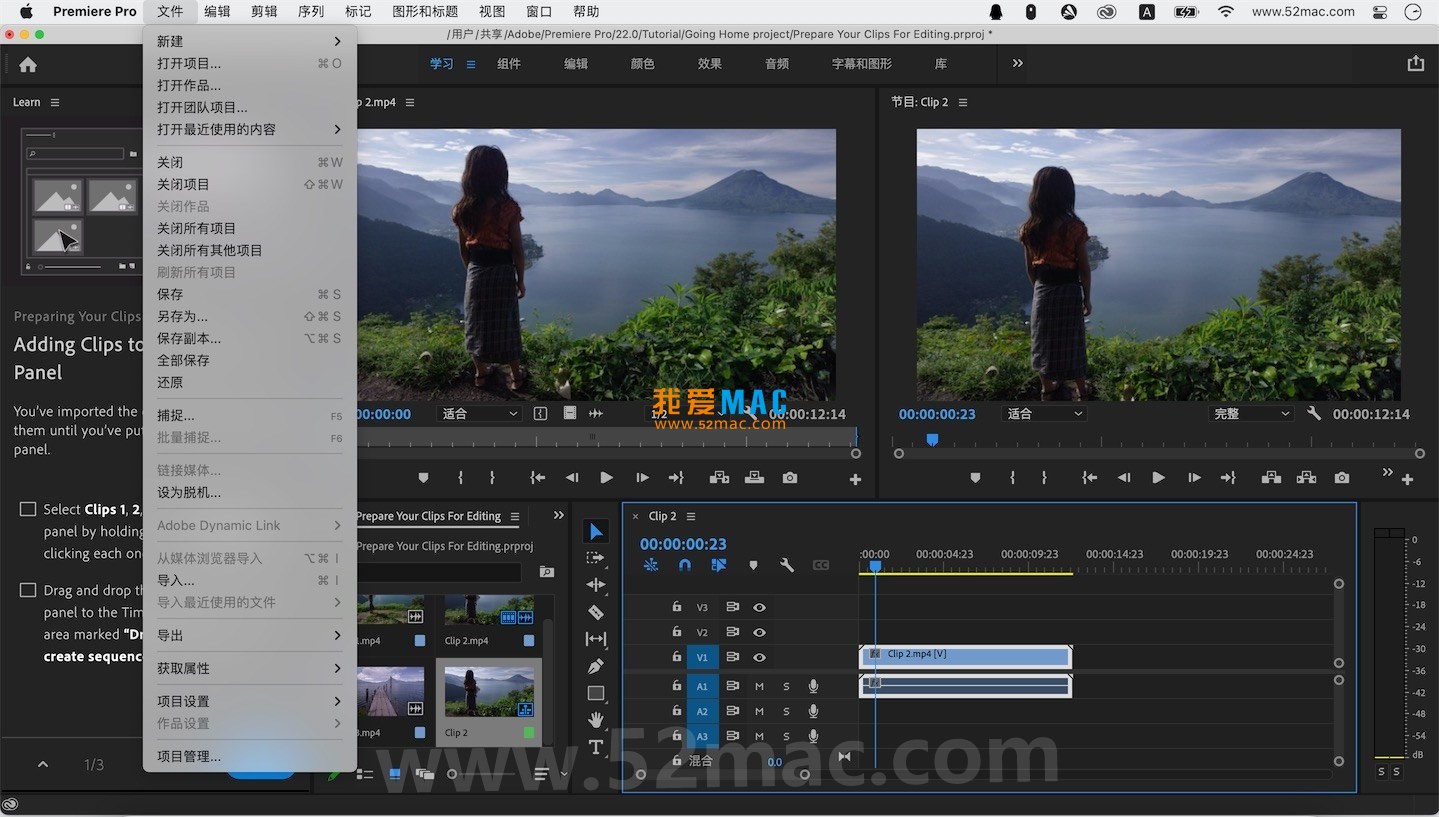Toggle lock on the V2 track
Viewport: 1439px width, 817px height.
click(677, 632)
